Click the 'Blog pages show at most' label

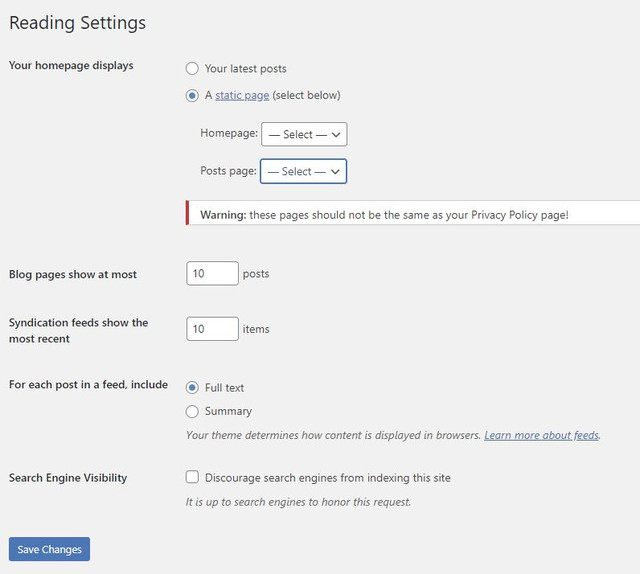click(73, 274)
